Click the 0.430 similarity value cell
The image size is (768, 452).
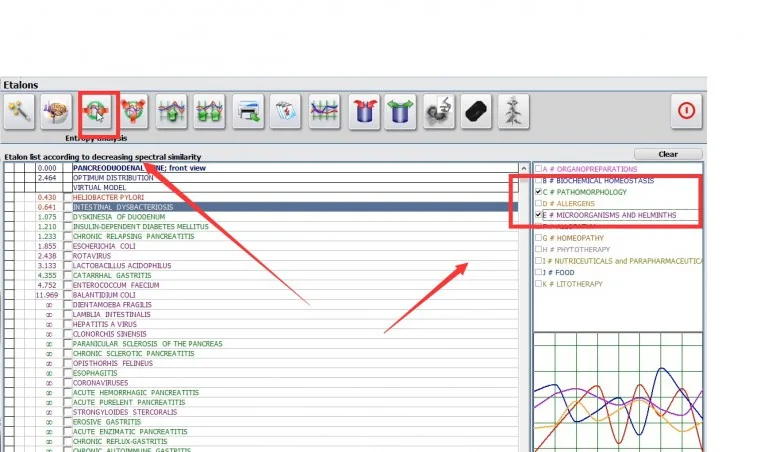click(x=47, y=197)
